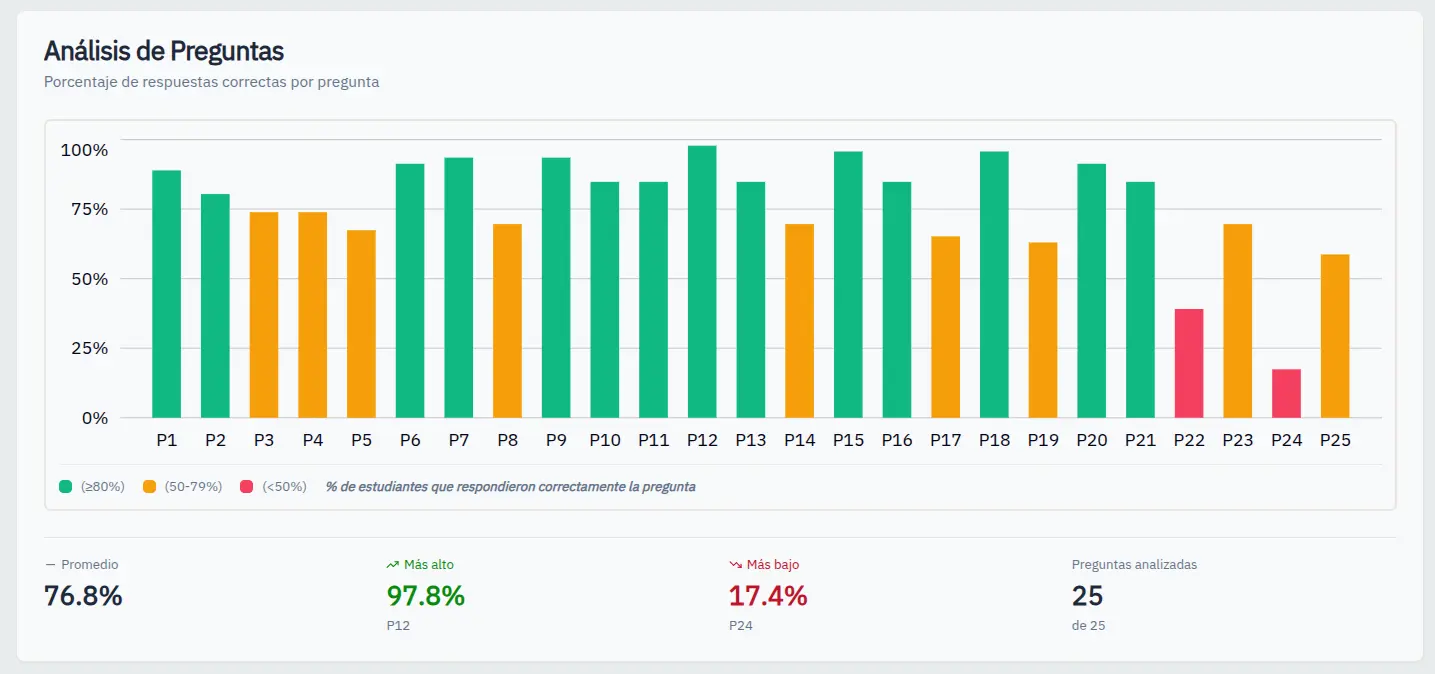Click the green (≥80%) legend swatch
This screenshot has width=1435, height=674.
click(66, 487)
